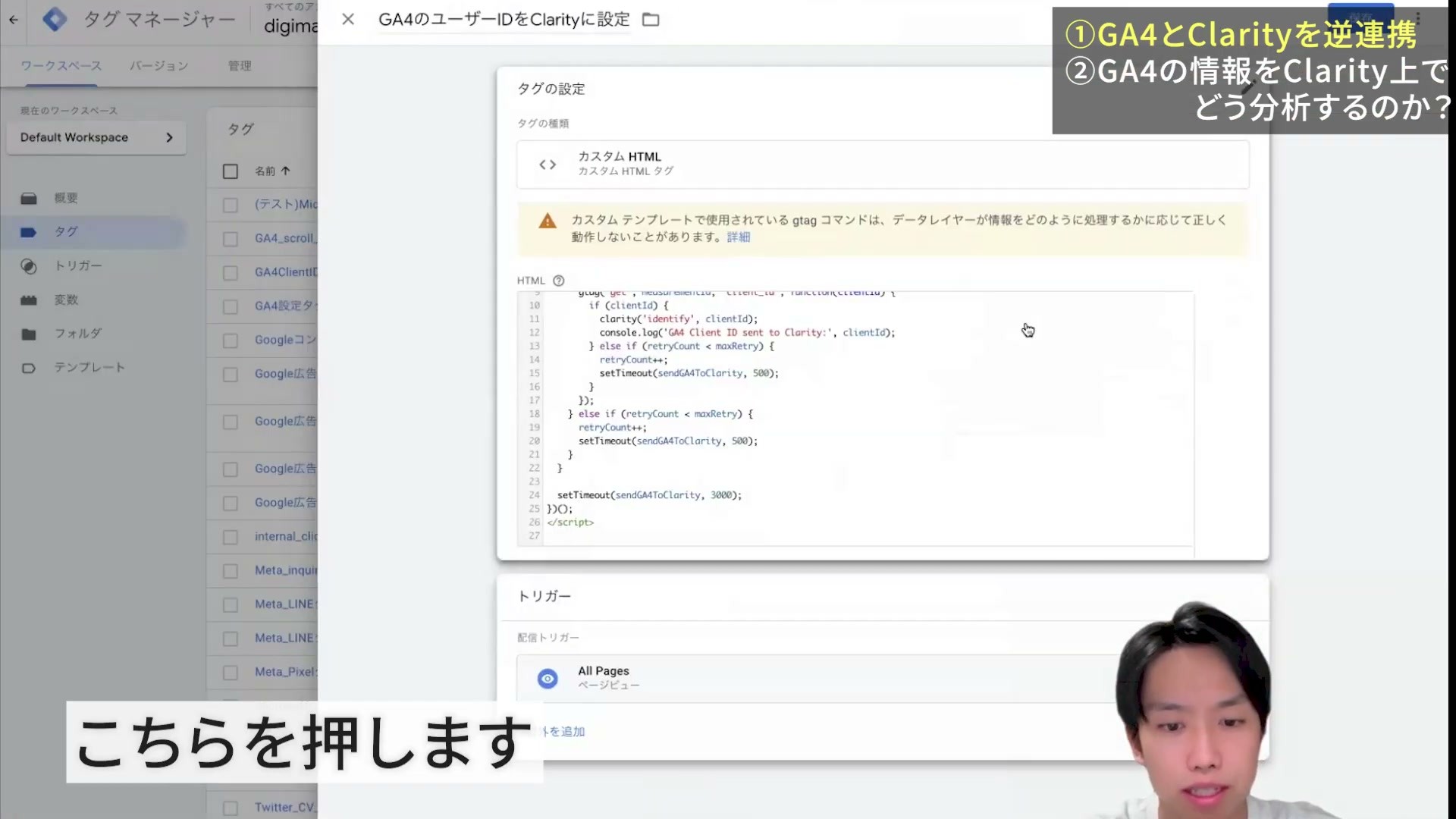
Task: Open the バージョン tab
Action: tap(158, 66)
